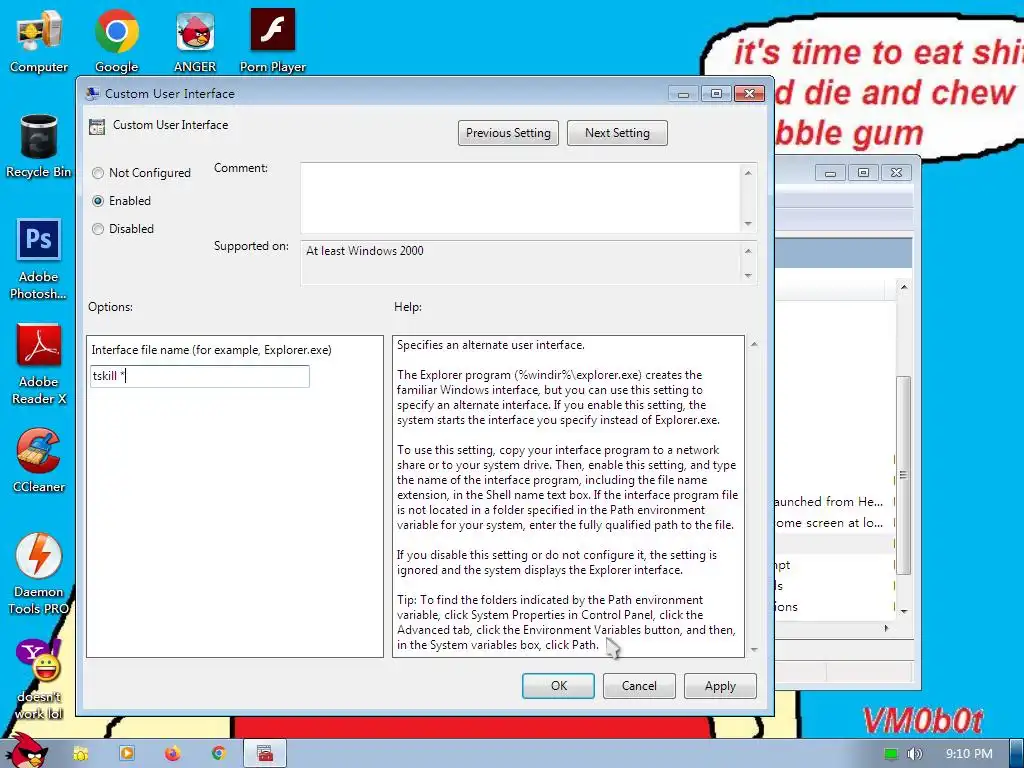Click the background window scroll down arrow
Viewport: 1024px width, 768px height.
904,612
